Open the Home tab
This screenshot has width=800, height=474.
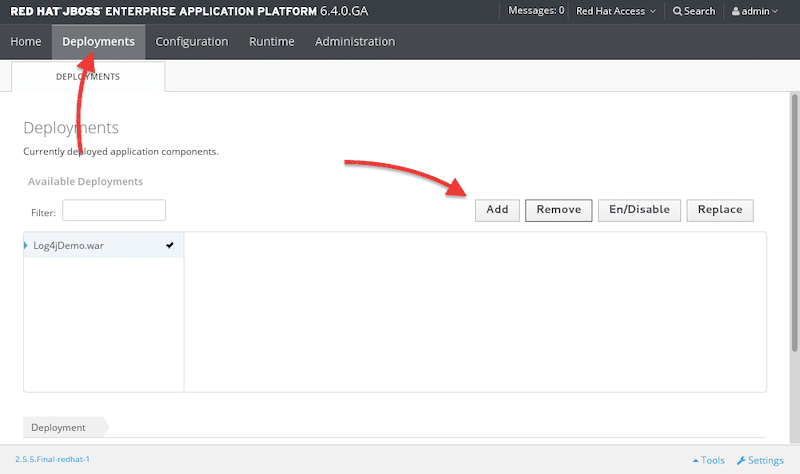[x=26, y=42]
